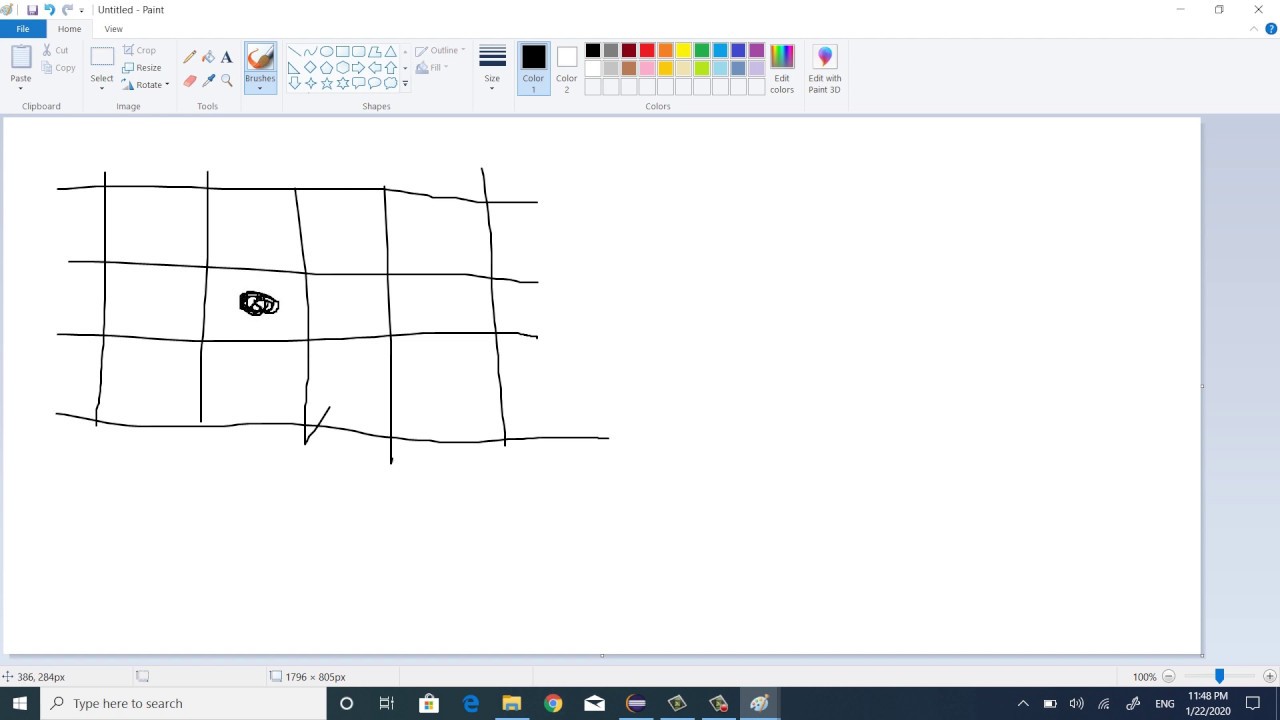Viewport: 1280px width, 720px height.
Task: Expand the shapes gallery more arrow
Action: click(405, 84)
